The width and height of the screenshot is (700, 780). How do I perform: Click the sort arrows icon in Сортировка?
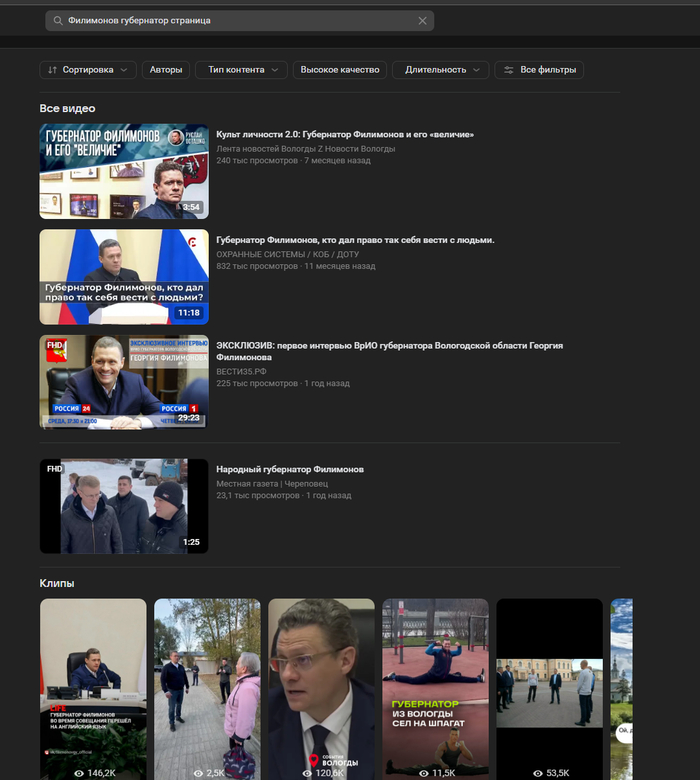tap(52, 70)
